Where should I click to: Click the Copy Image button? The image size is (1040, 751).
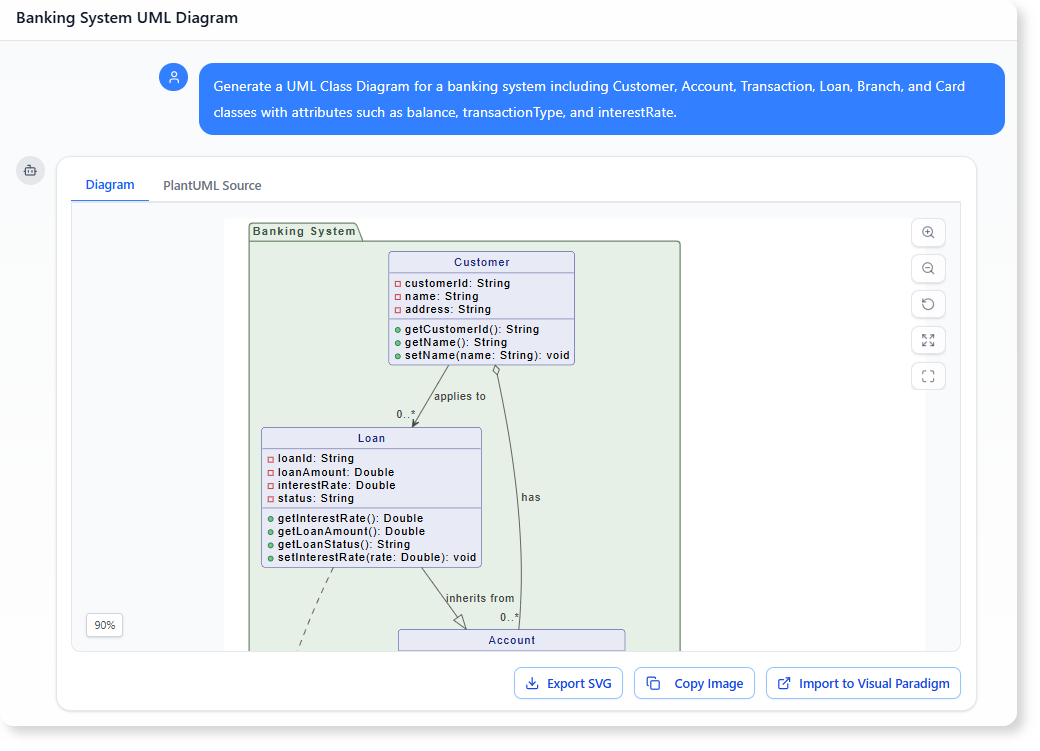click(x=694, y=683)
